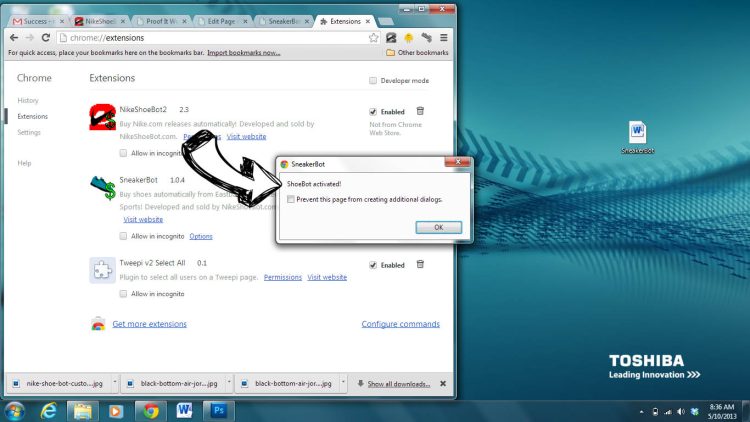Click the NikeShoeBot extension icon in toolbar

click(392, 37)
